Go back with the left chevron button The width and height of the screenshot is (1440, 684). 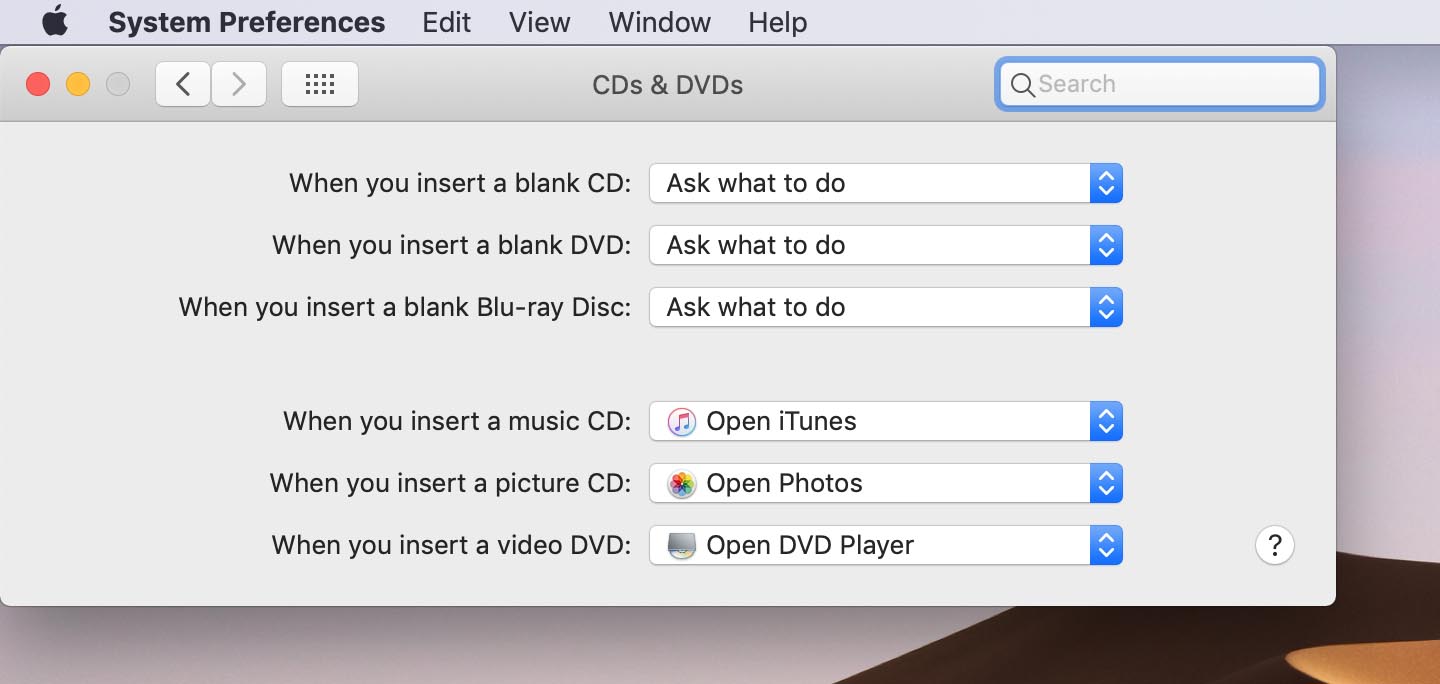tap(183, 84)
